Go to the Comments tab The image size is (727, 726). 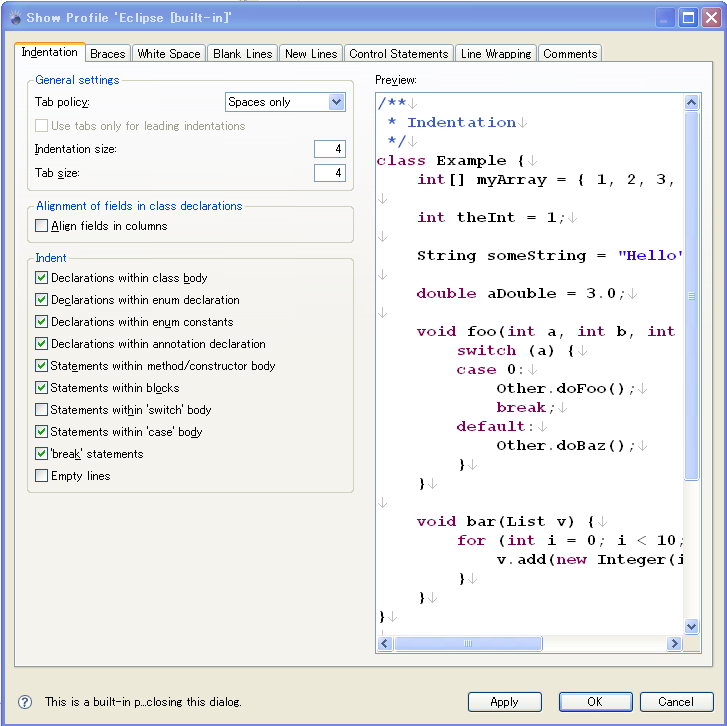tap(570, 54)
